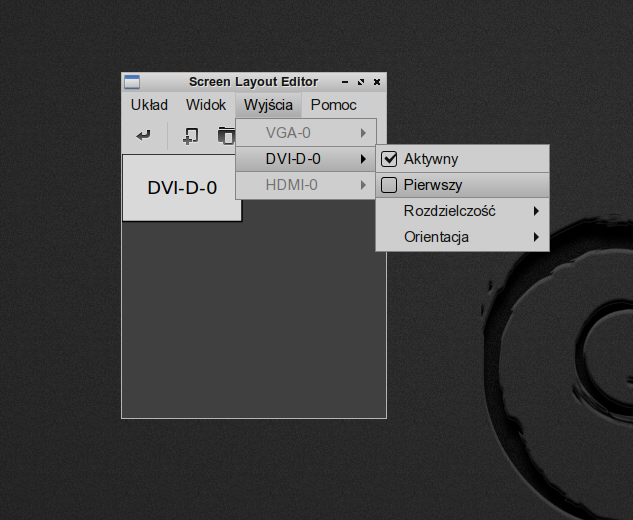Select the greyed HDMI-0 output entry
Screen dimensions: 633x520
(x=306, y=185)
